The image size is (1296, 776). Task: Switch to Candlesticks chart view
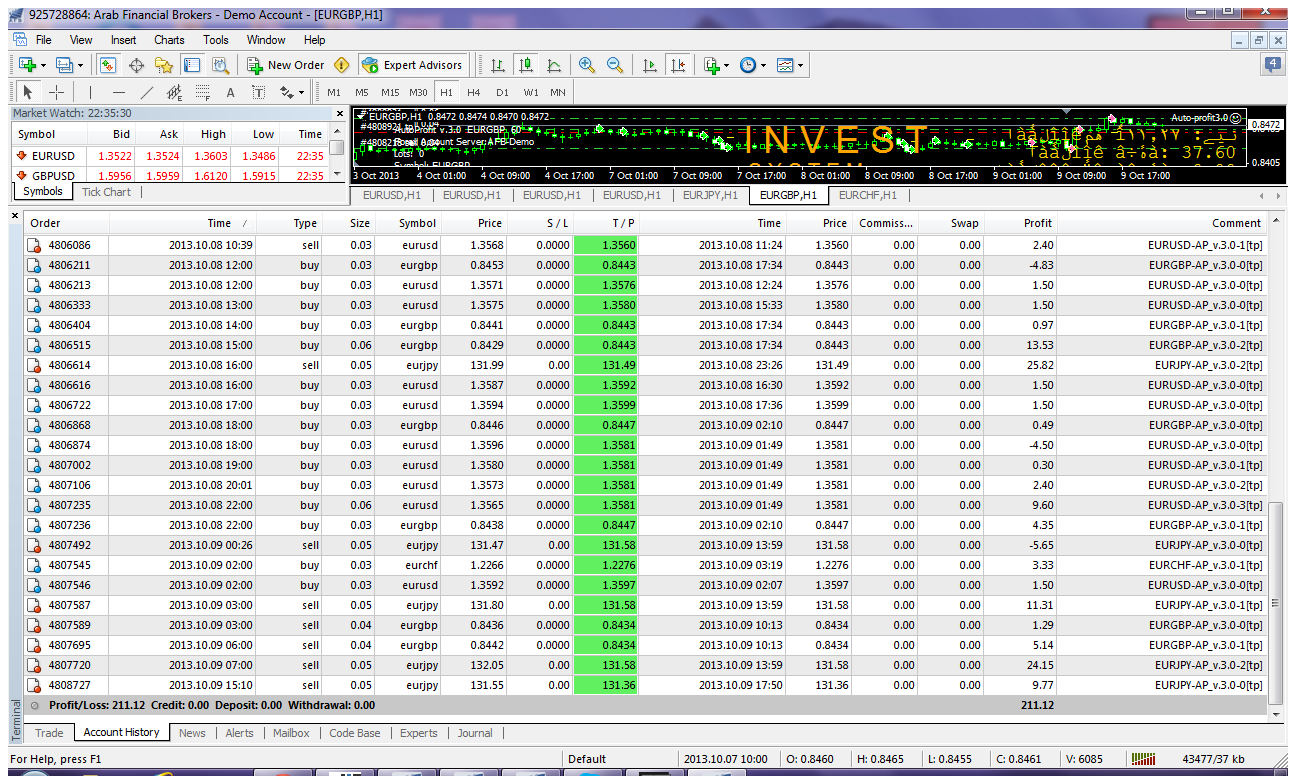point(526,65)
